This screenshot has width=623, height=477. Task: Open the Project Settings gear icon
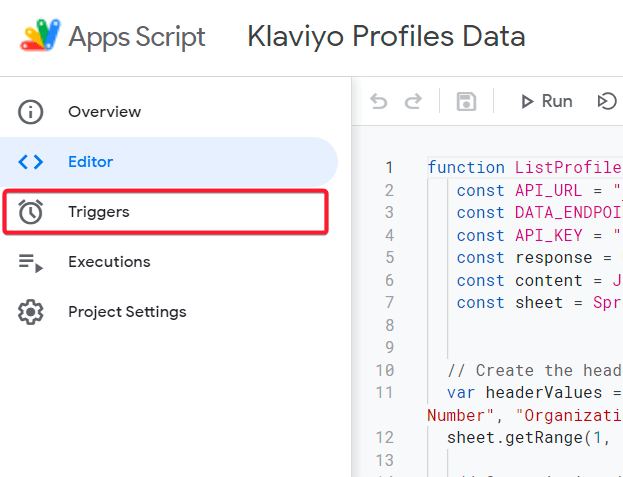point(31,312)
